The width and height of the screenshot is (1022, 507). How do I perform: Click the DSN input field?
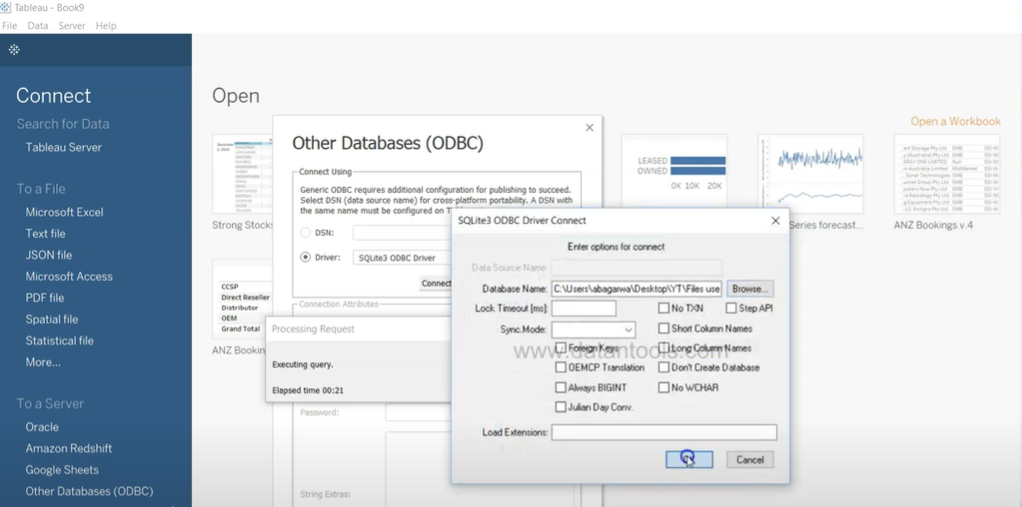point(402,233)
